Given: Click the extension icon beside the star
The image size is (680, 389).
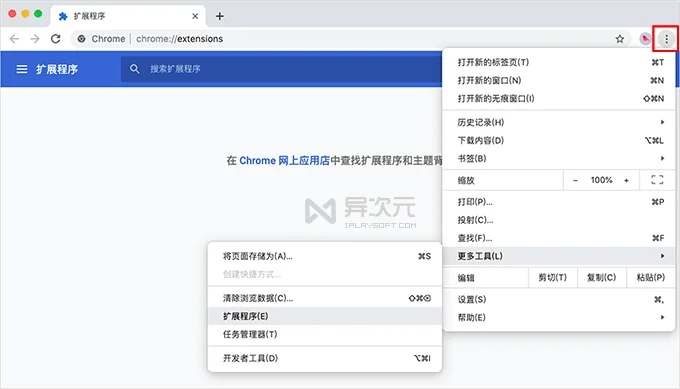Looking at the screenshot, I should [645, 39].
